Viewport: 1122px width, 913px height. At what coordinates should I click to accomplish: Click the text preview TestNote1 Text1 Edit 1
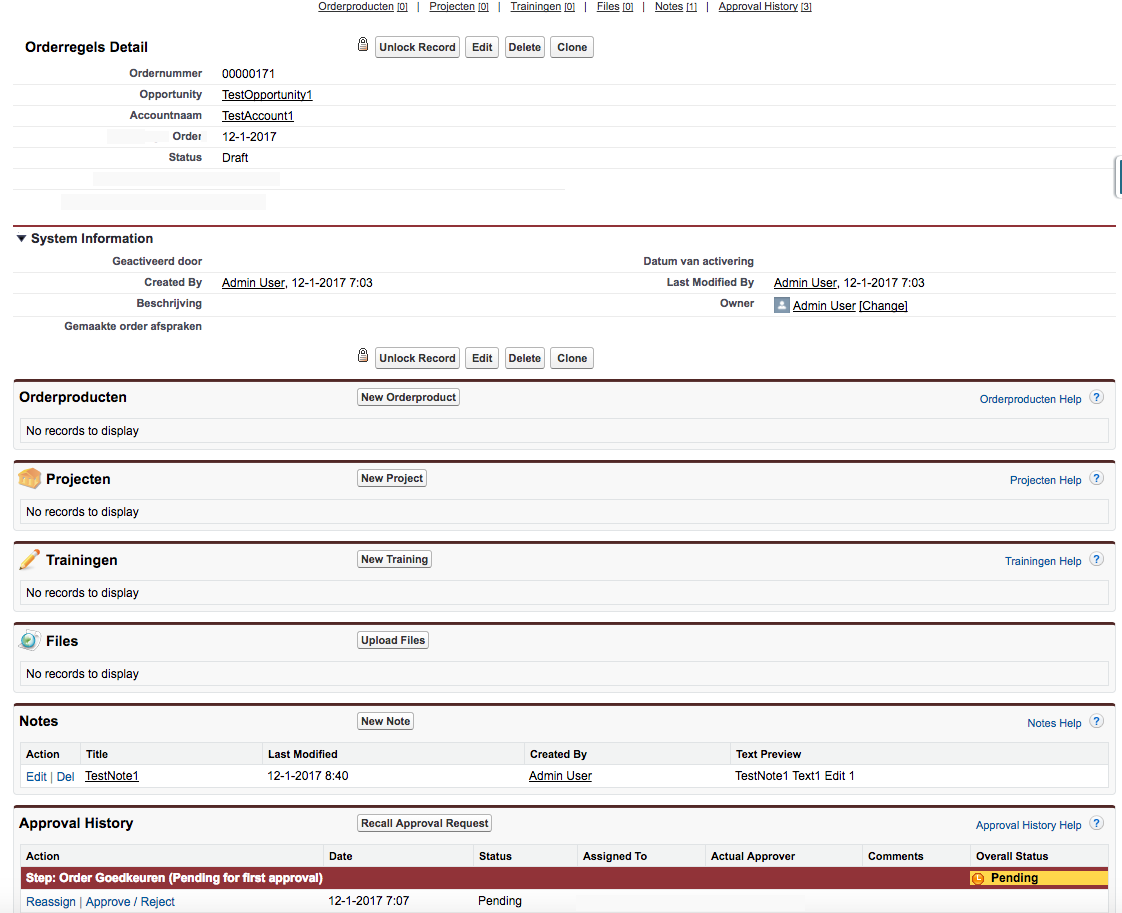794,776
